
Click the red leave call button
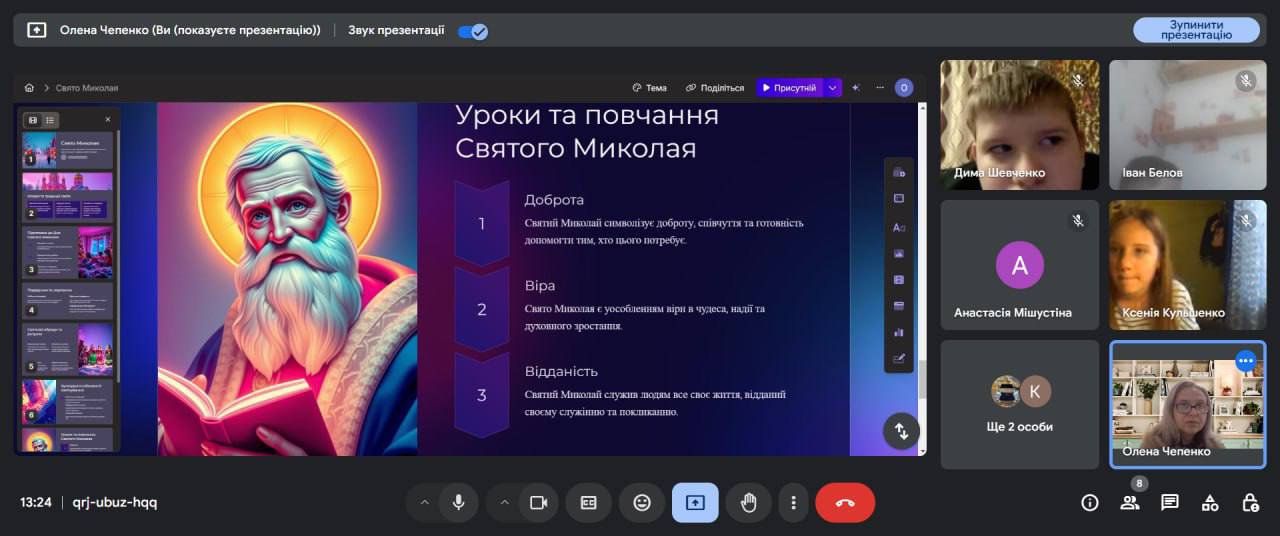[x=845, y=503]
